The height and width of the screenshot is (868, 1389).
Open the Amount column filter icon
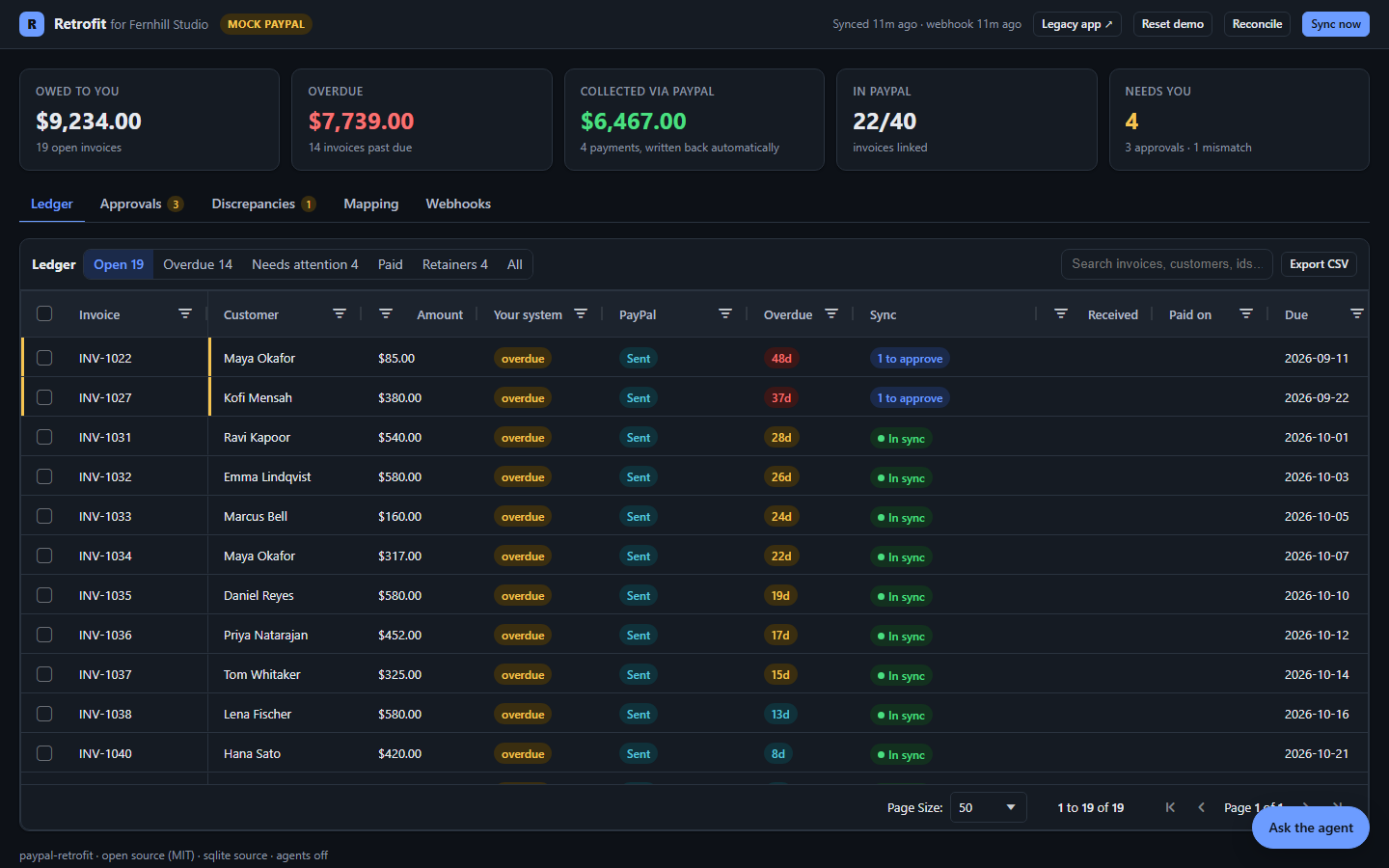tap(386, 314)
